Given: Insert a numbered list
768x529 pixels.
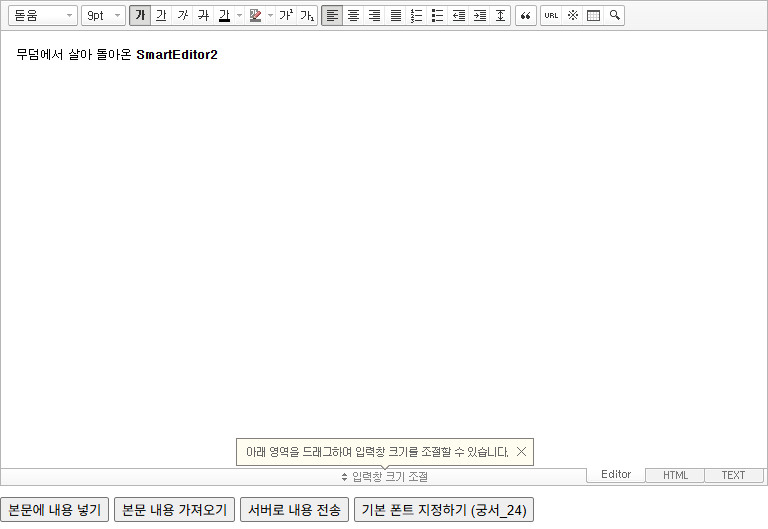Looking at the screenshot, I should tap(416, 16).
